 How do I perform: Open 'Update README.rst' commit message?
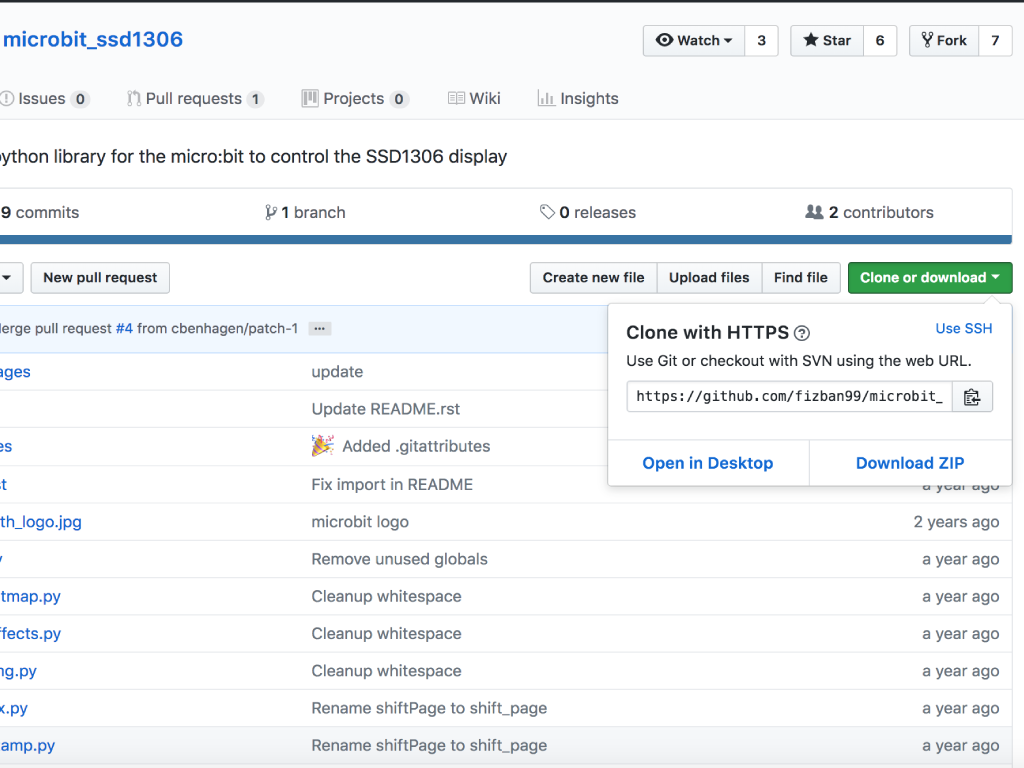coord(385,409)
